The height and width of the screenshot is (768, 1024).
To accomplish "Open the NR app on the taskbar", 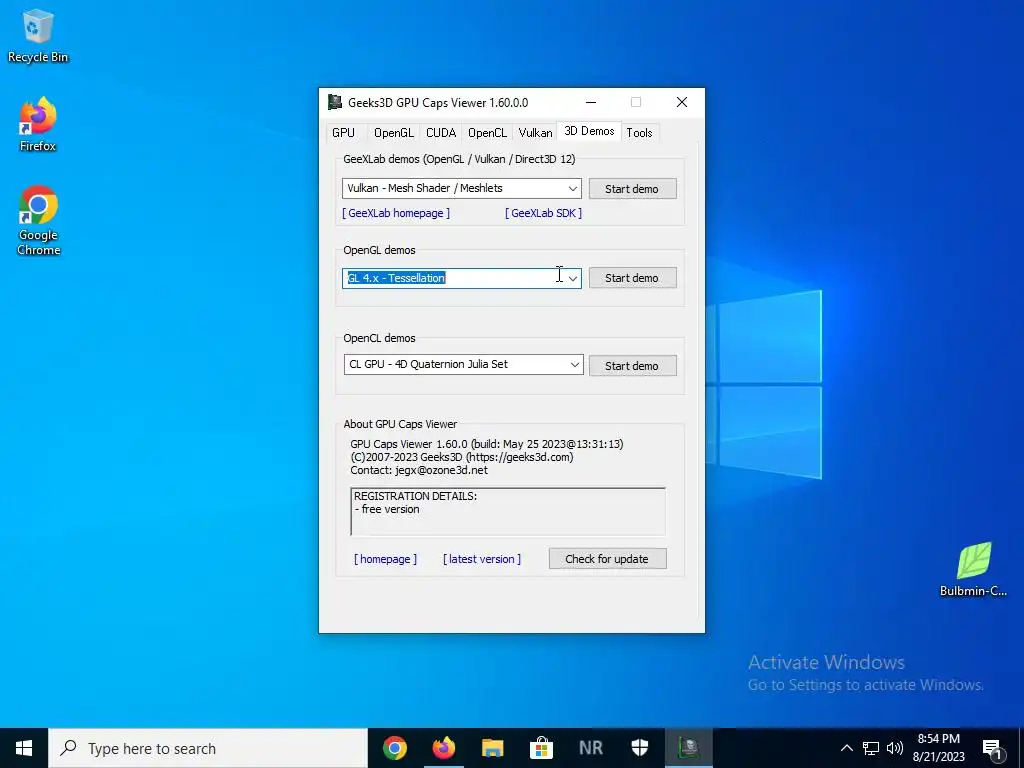I will coord(590,748).
